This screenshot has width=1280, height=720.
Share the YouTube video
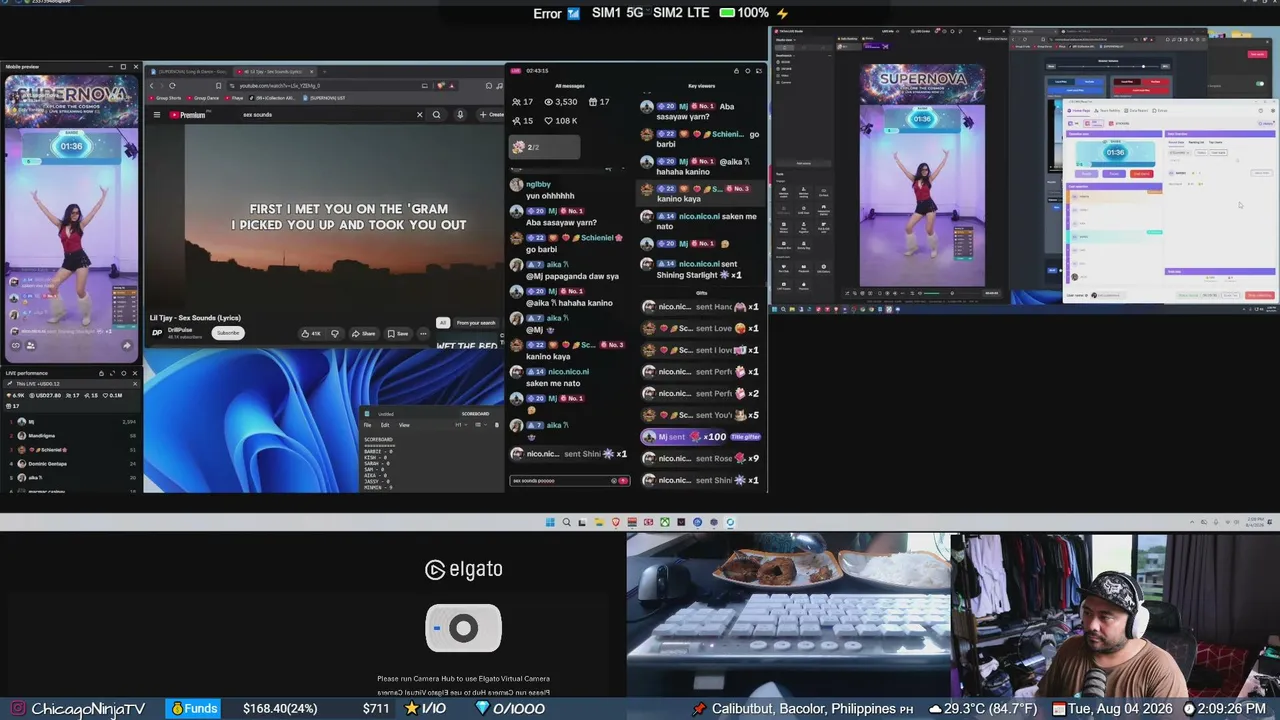coord(364,333)
